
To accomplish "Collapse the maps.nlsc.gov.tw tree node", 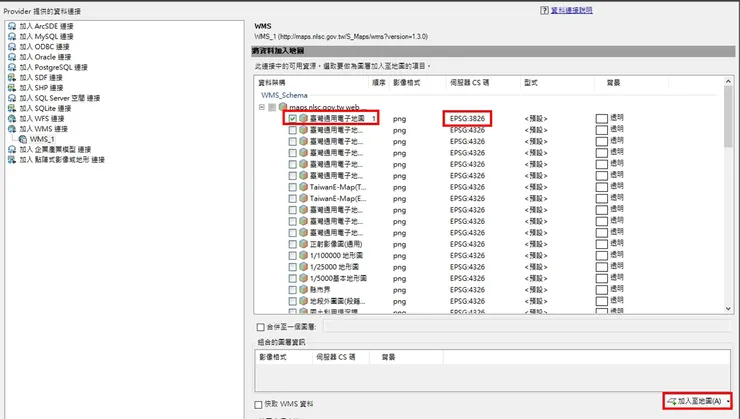I will pos(262,107).
